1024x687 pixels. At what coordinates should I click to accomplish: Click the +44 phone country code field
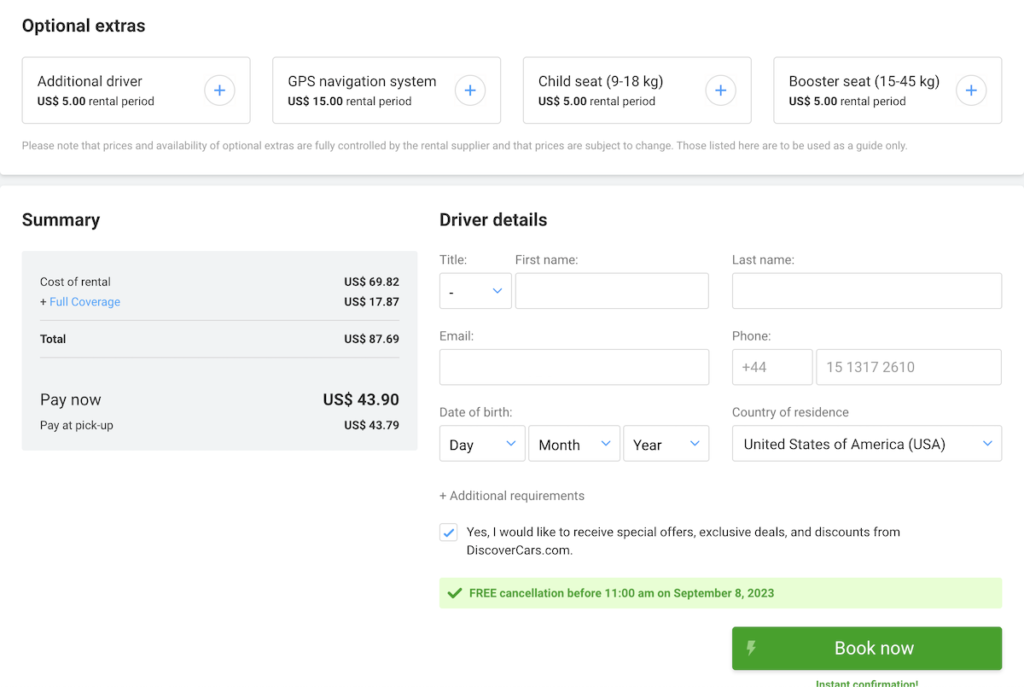click(x=772, y=367)
